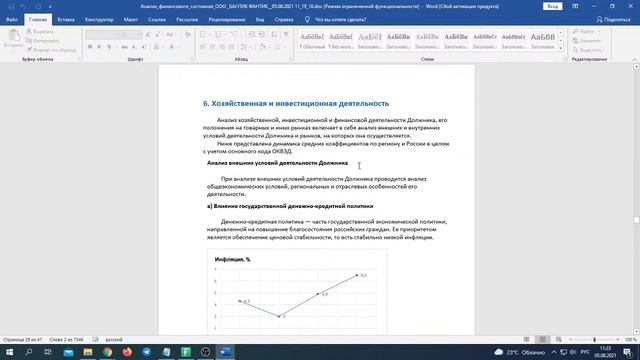Open the Windows Start menu
This screenshot has height=360, width=640.
click(x=9, y=352)
